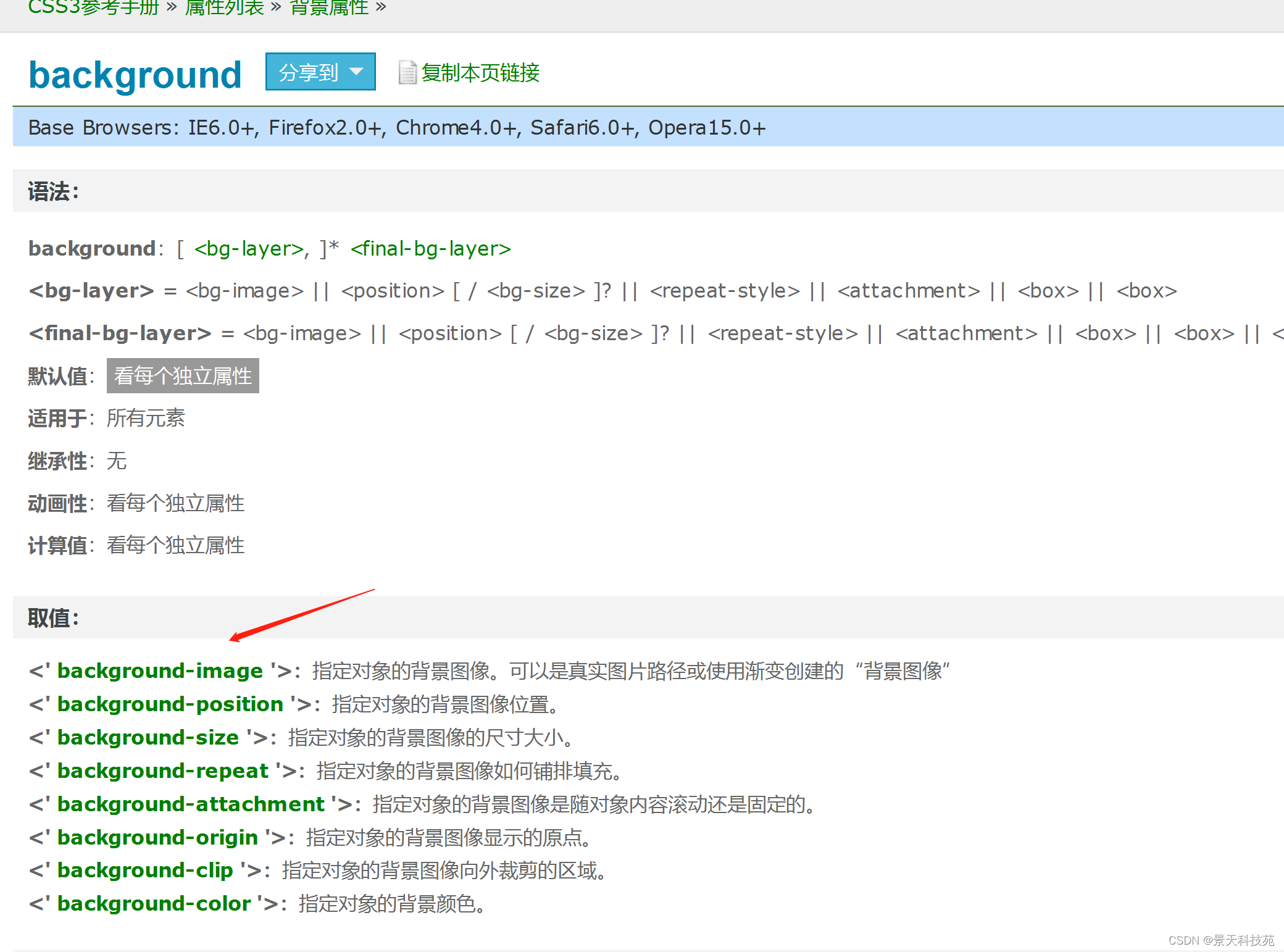Viewport: 1284px width, 952px height.
Task: Click the <bg-layer> syntax link
Action: (x=249, y=249)
